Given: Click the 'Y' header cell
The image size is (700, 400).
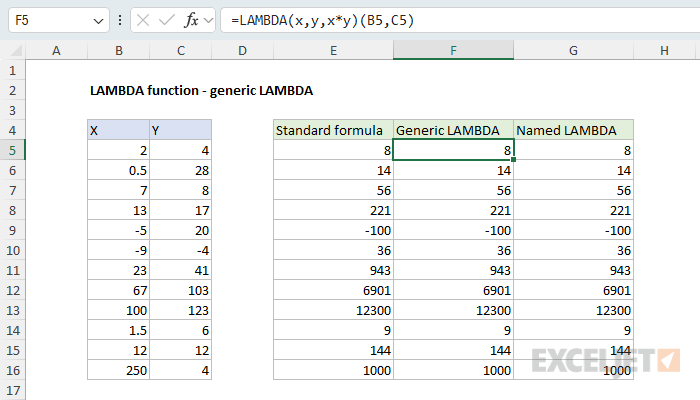Looking at the screenshot, I should coord(181,130).
